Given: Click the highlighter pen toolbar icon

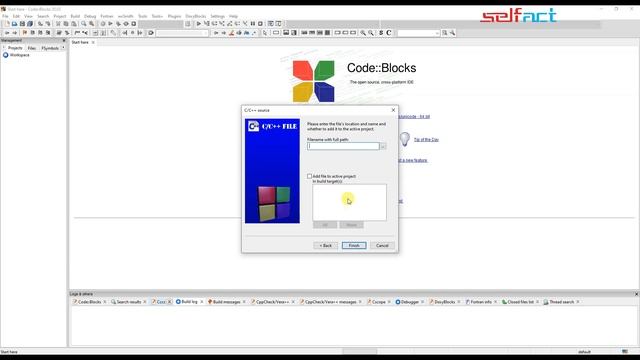Looking at the screenshot, I should [231, 33].
